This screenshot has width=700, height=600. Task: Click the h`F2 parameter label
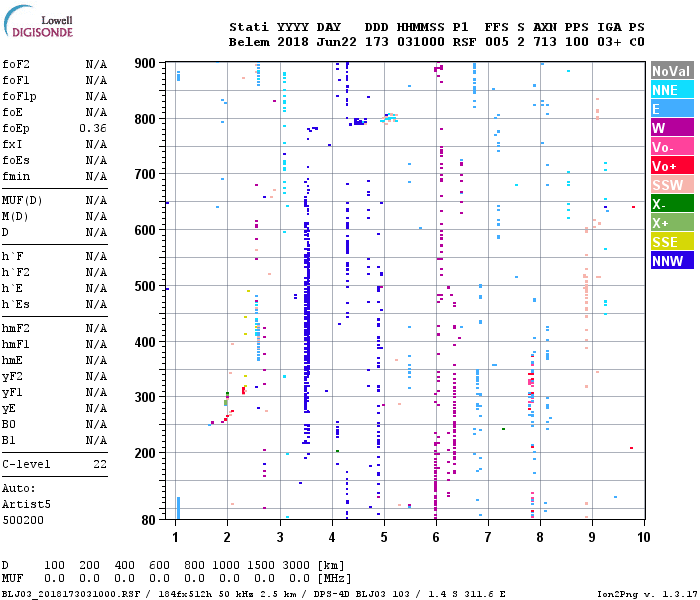click(16, 272)
